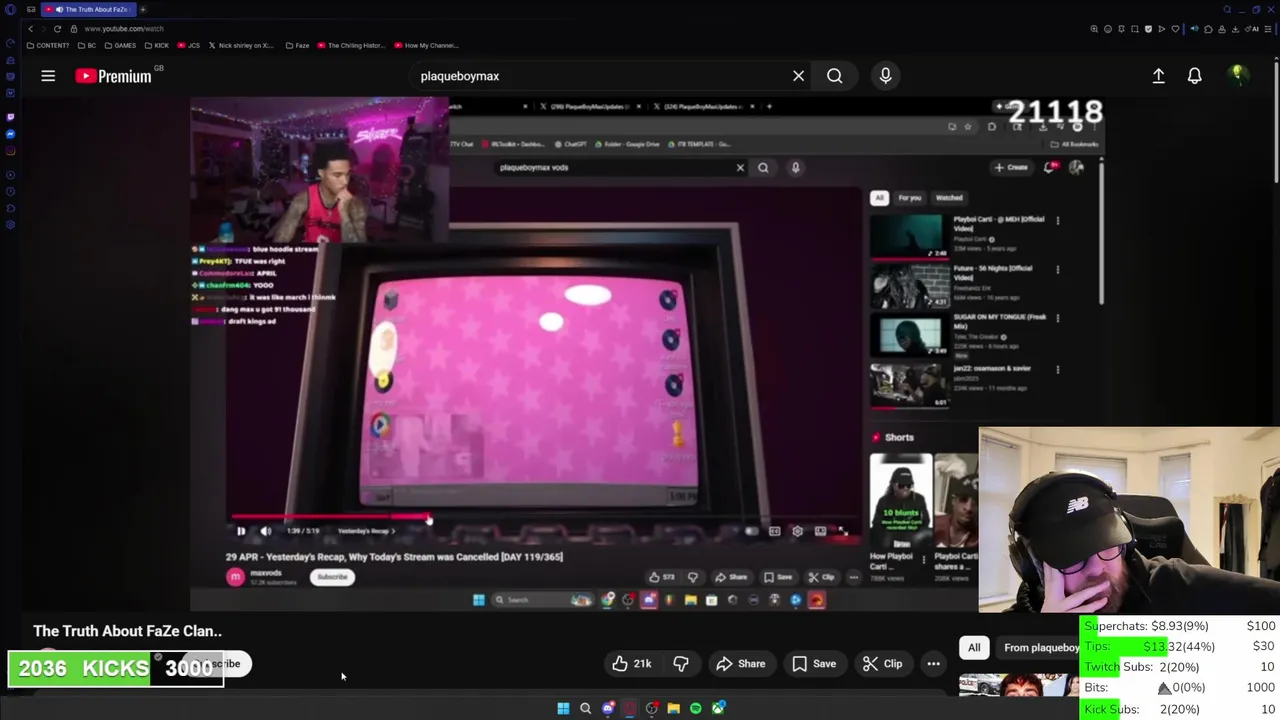Open Spotify from the taskbar
Screen dimensions: 1280x720
[x=696, y=708]
